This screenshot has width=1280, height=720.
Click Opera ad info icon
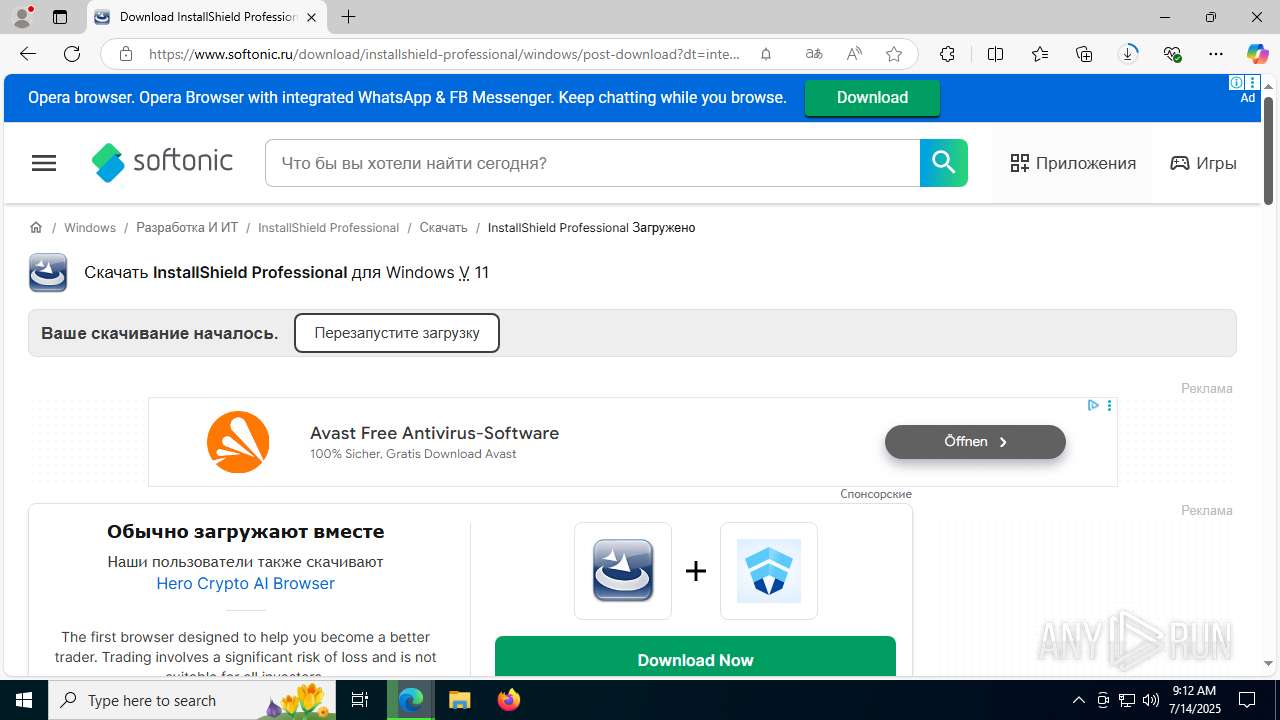click(x=1237, y=83)
